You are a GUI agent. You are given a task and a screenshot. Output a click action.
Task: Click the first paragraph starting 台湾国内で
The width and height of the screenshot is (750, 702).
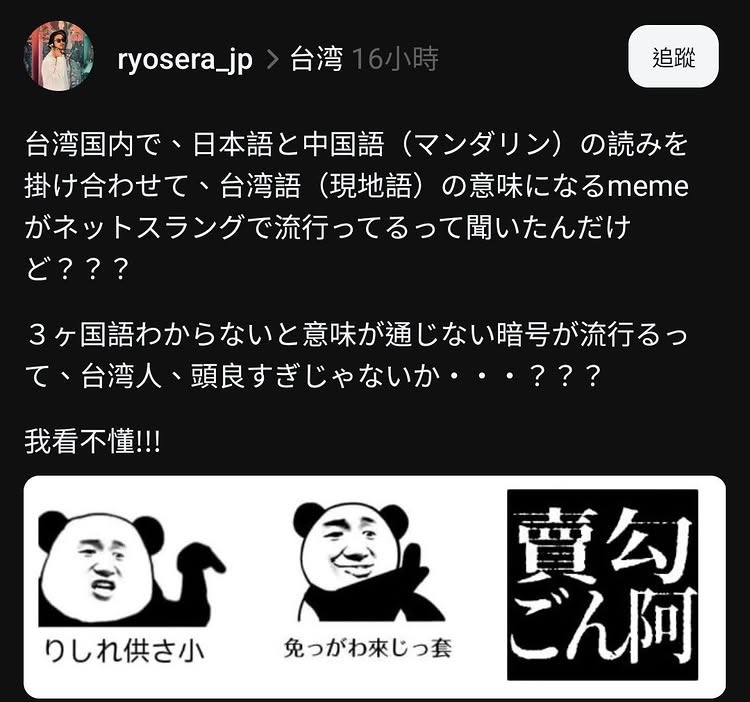point(356,206)
